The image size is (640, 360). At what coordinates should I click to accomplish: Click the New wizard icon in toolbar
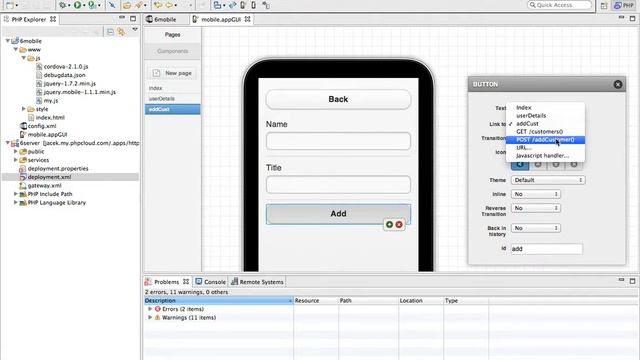(x=10, y=5)
